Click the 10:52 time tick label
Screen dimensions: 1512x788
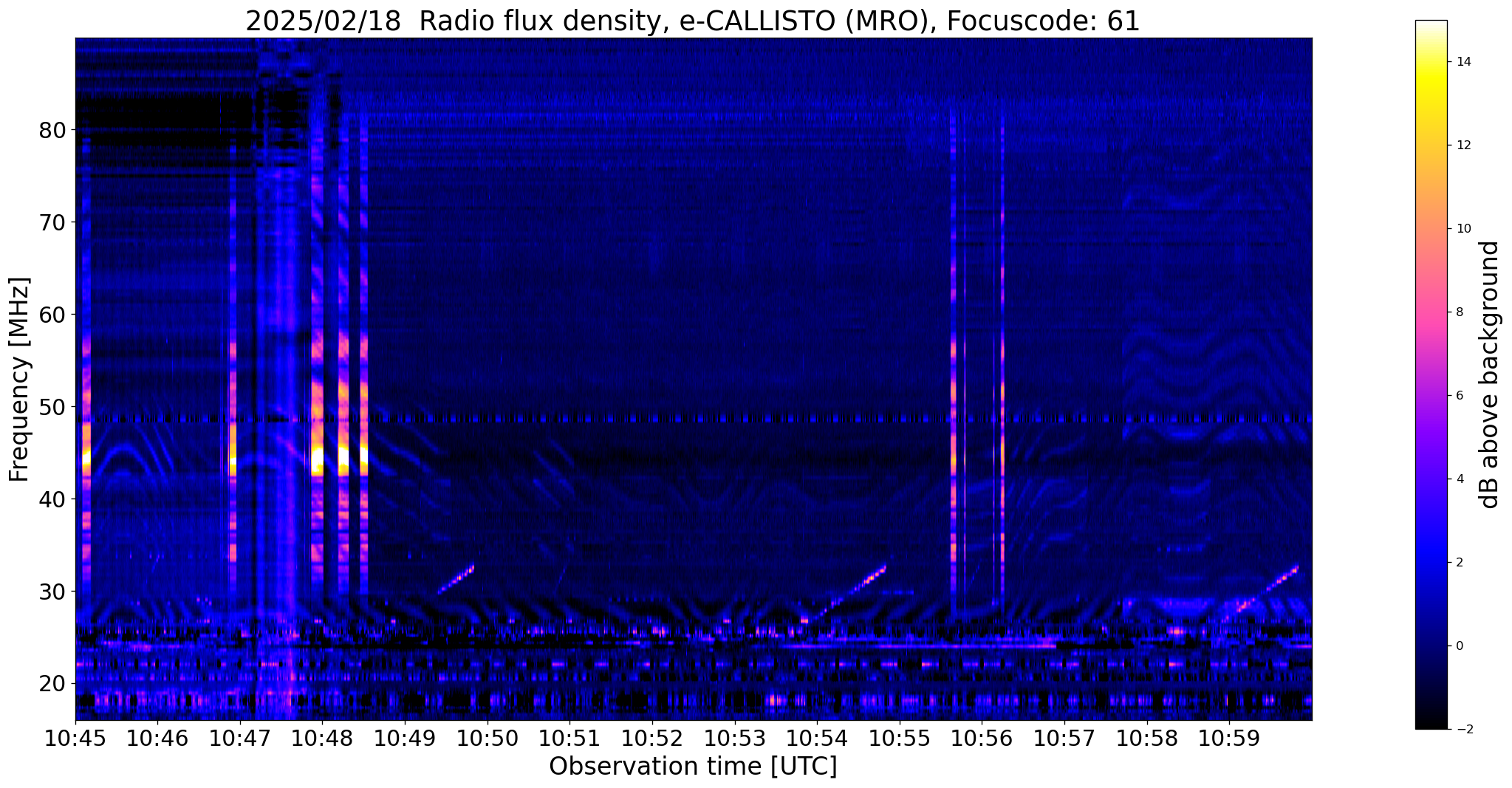[652, 739]
